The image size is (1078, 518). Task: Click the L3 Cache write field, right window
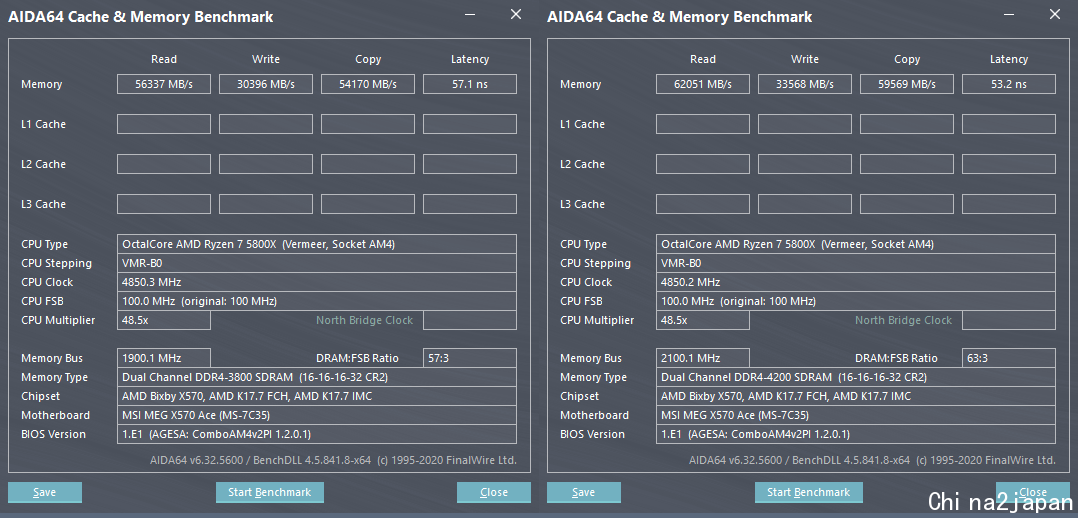pyautogui.click(x=804, y=204)
